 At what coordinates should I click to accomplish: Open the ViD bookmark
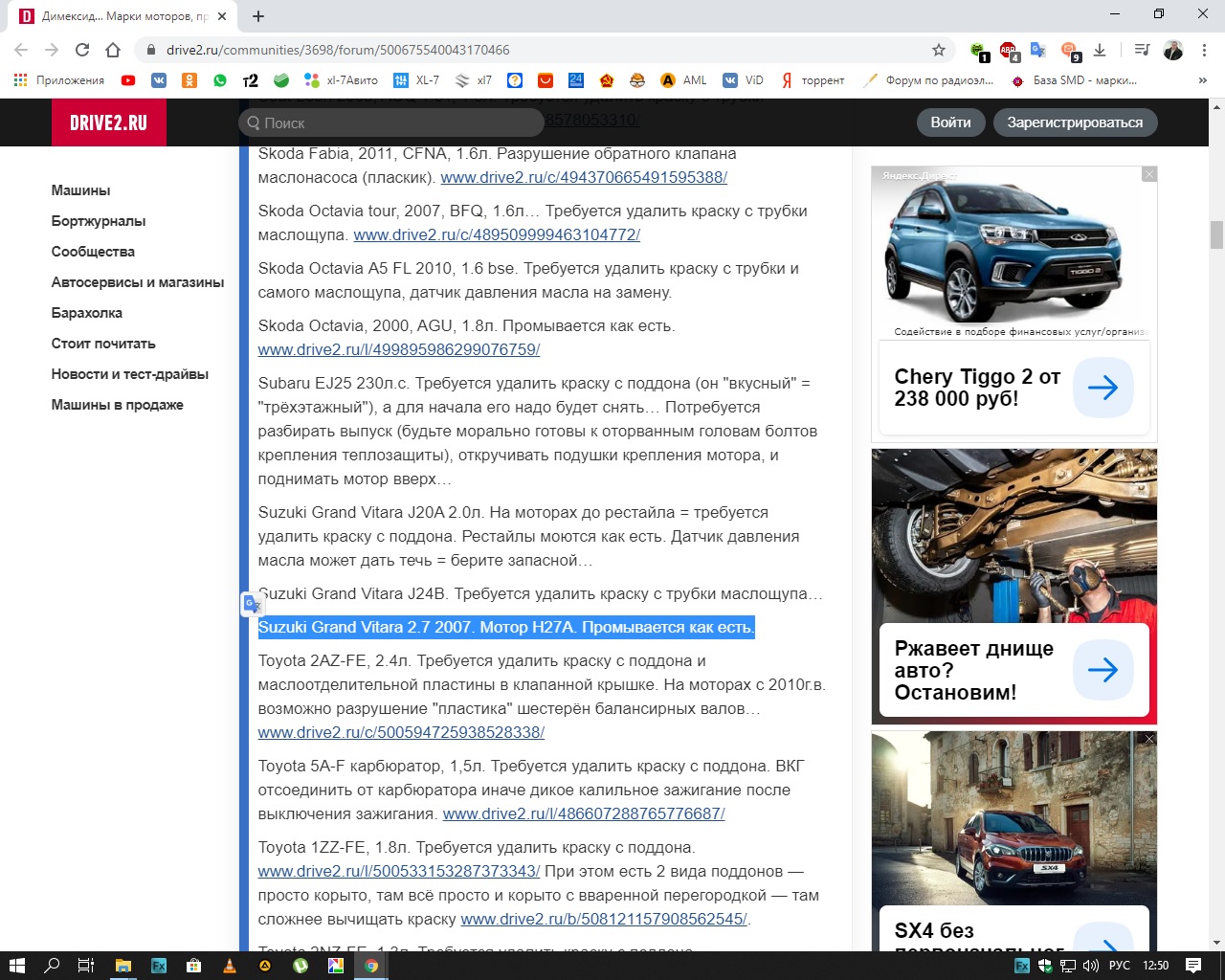[744, 80]
